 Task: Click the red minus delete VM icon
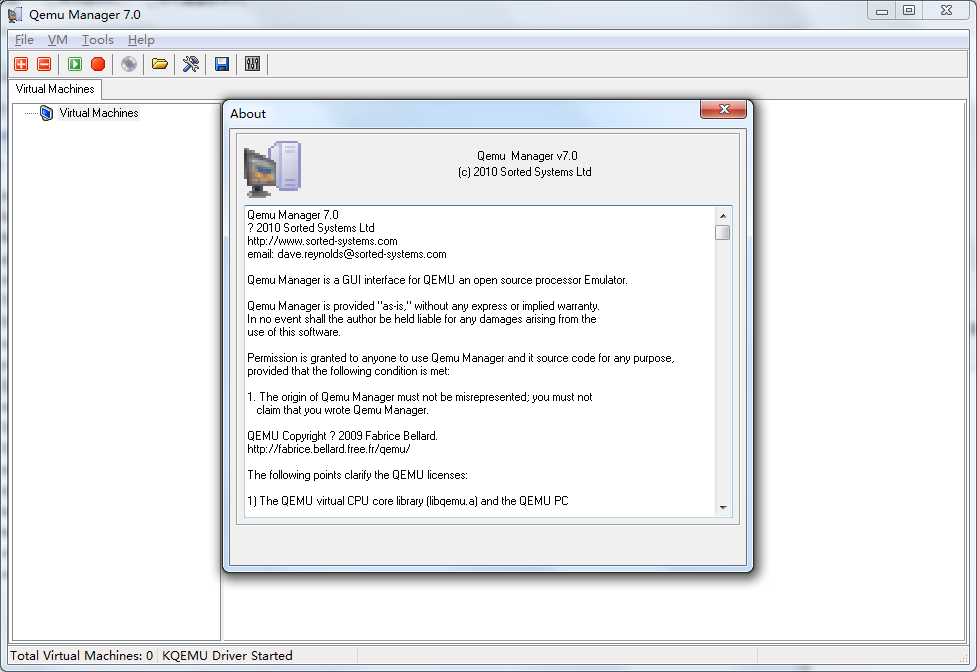(44, 64)
